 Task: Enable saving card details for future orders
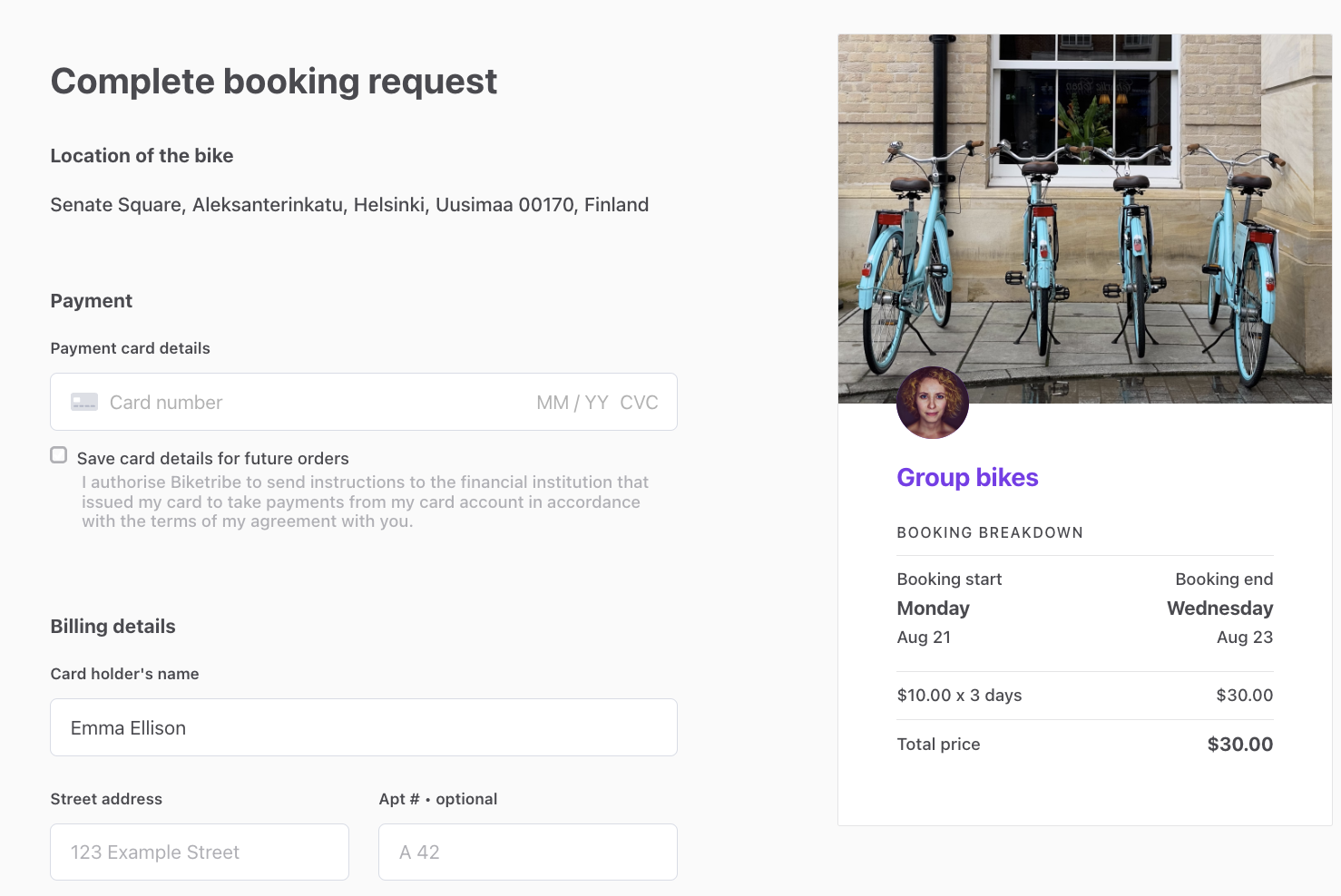tap(58, 454)
